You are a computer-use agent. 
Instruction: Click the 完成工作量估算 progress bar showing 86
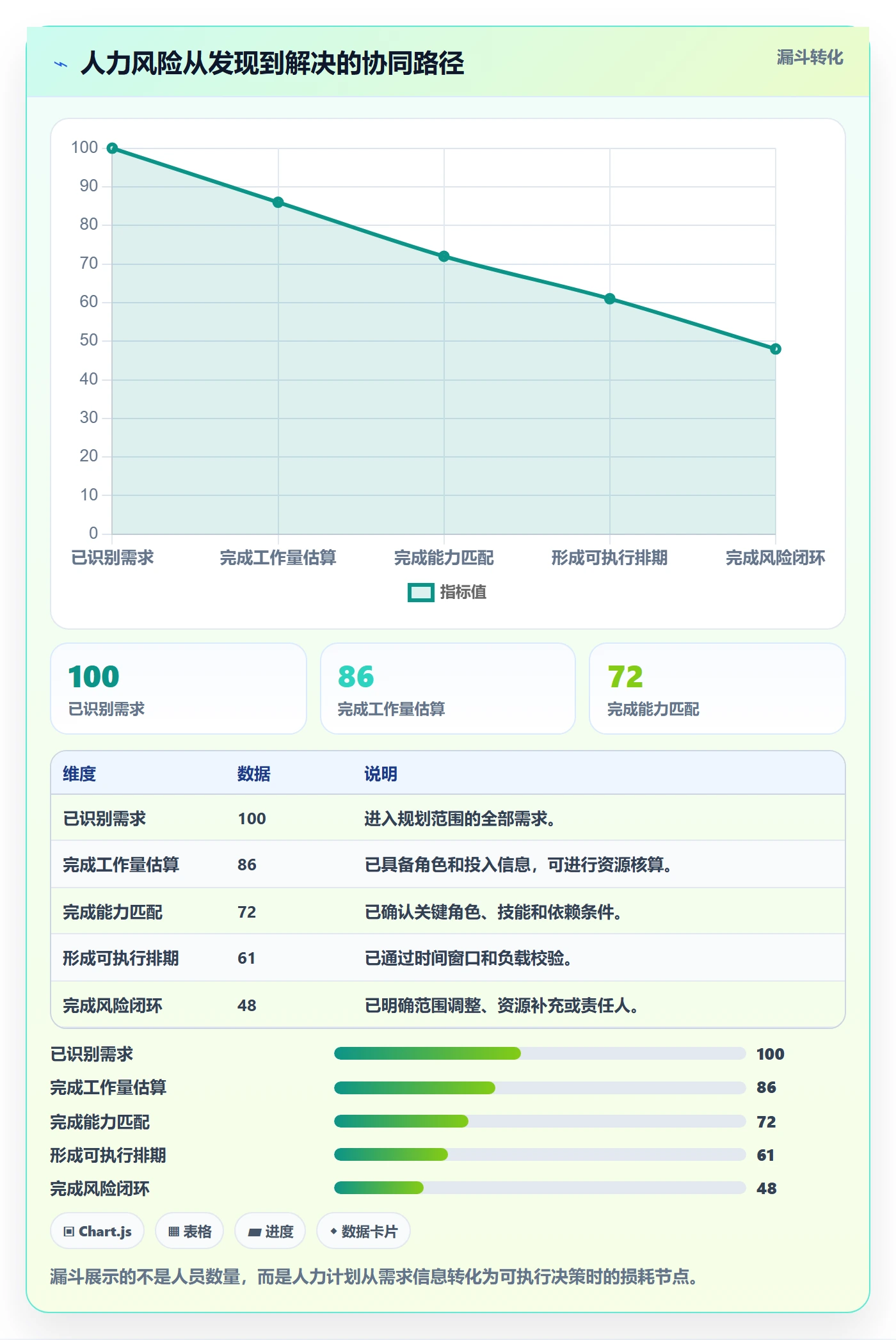click(x=540, y=1087)
